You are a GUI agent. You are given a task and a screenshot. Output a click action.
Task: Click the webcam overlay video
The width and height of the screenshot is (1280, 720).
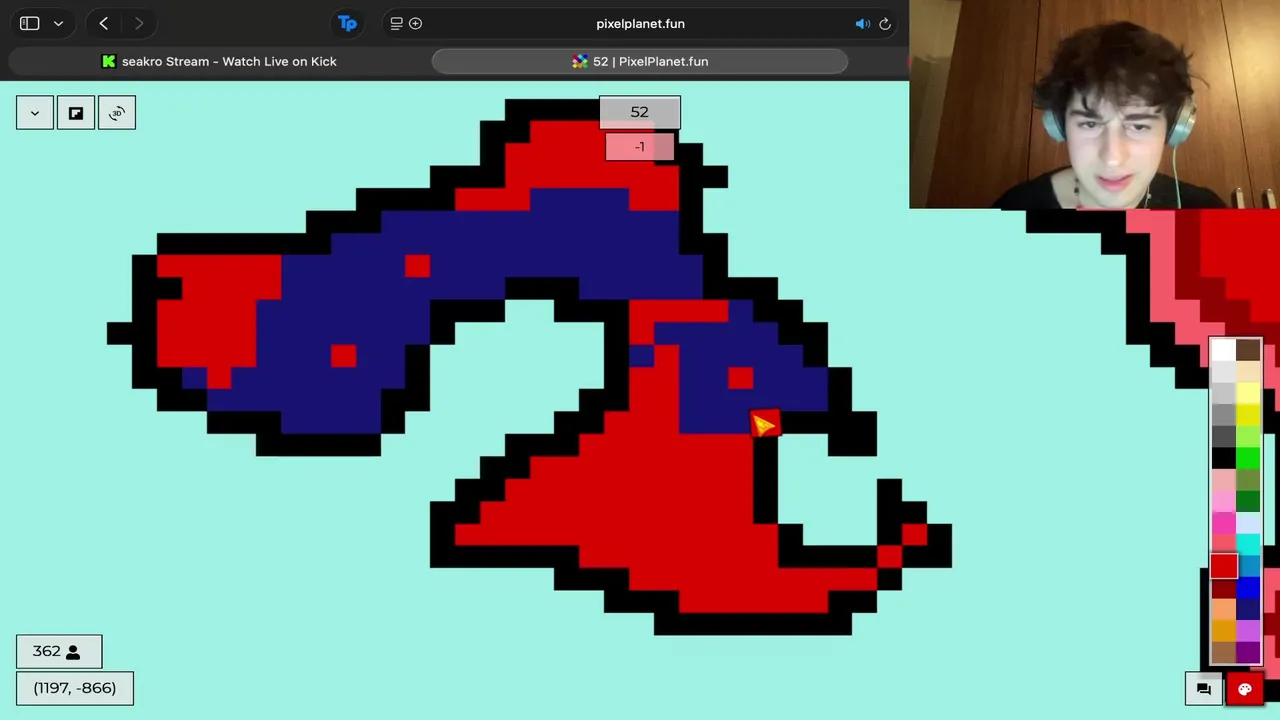point(1094,104)
